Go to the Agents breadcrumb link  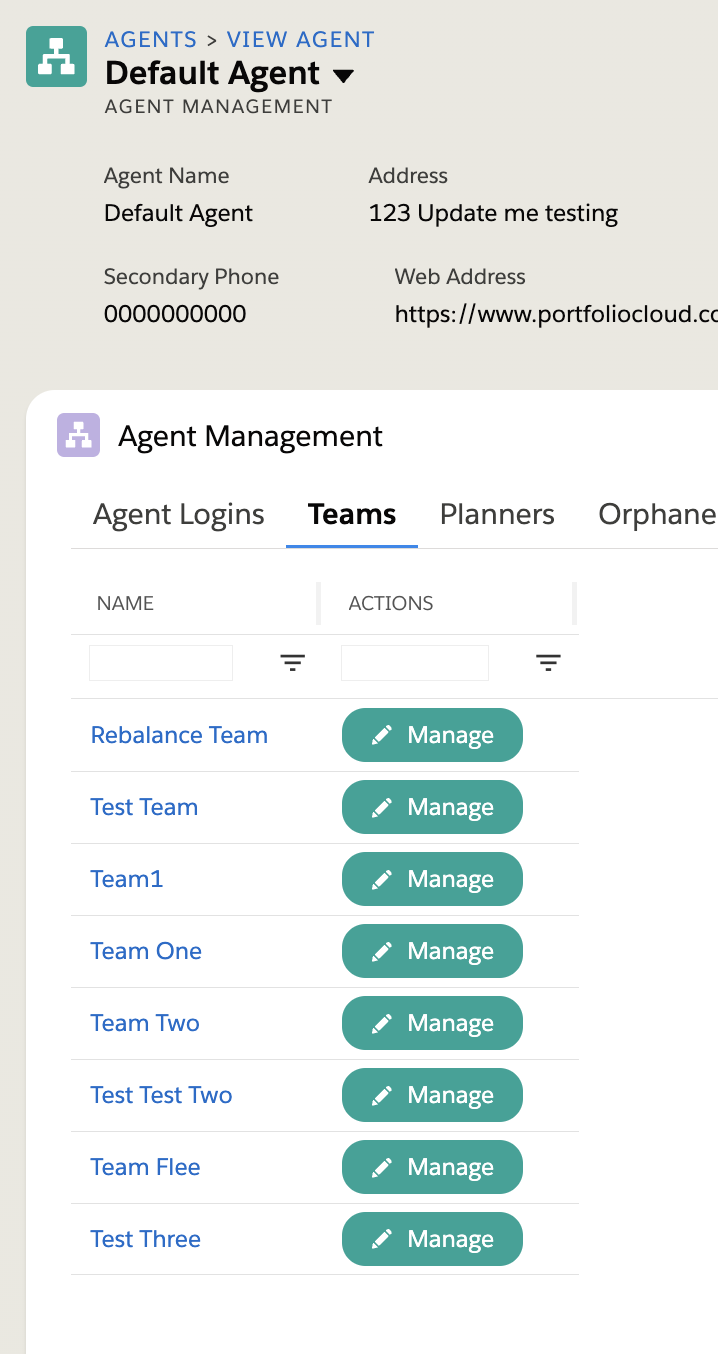pyautogui.click(x=151, y=40)
